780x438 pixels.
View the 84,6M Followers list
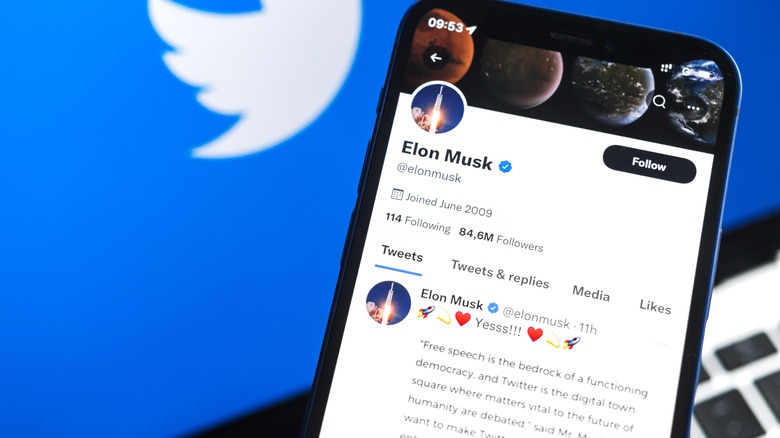(501, 239)
